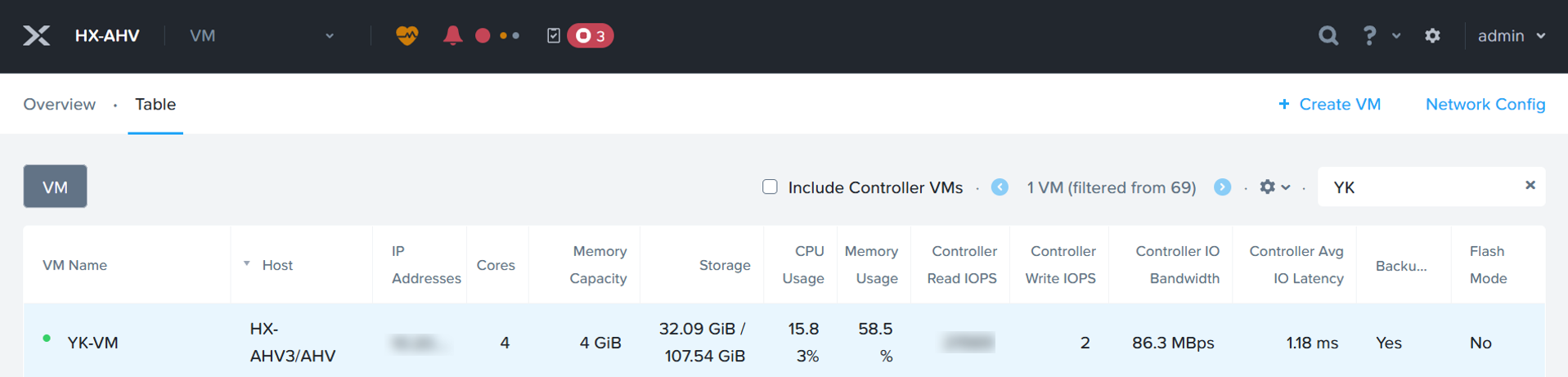Clear the YK search filter

1530,186
